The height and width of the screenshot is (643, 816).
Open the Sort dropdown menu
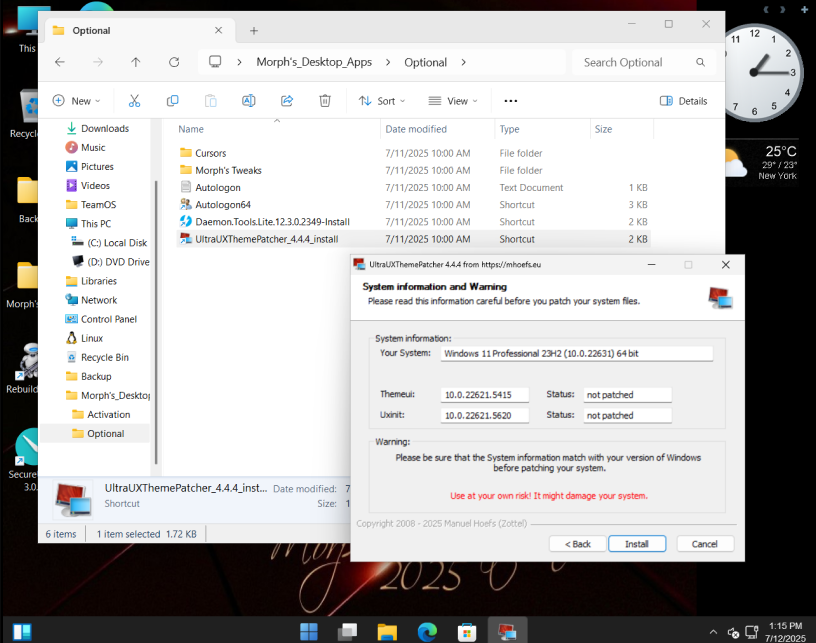pyautogui.click(x=382, y=101)
